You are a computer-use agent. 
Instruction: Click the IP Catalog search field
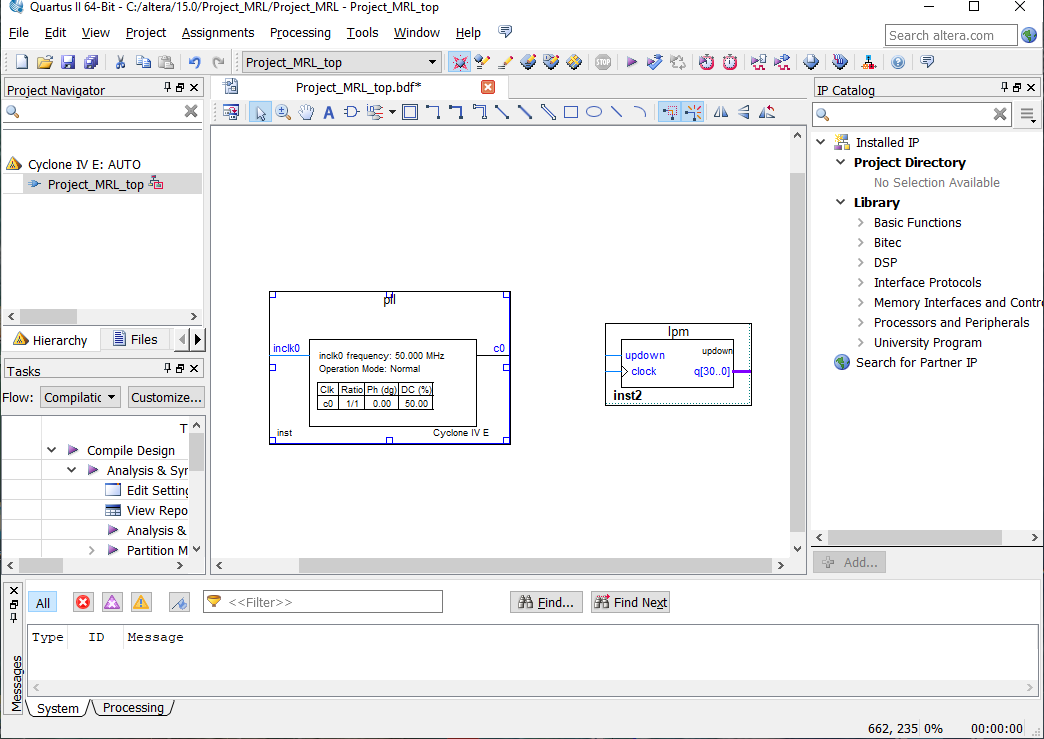912,114
